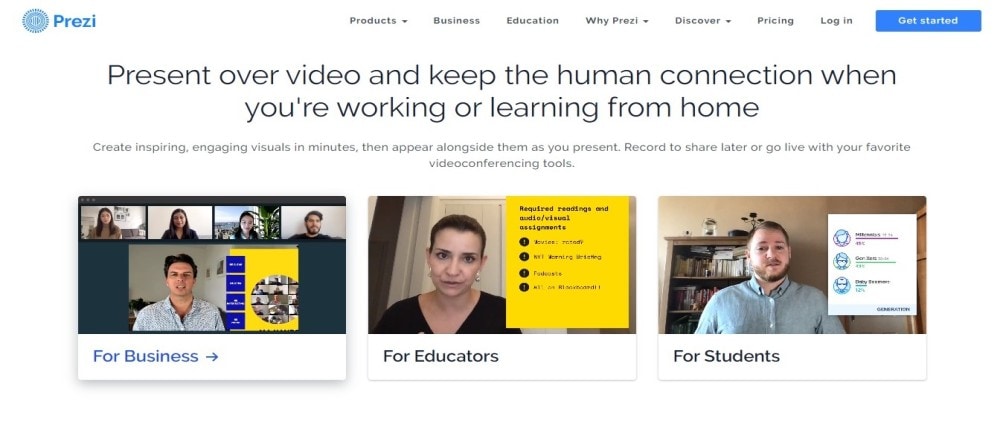Select the For Students card image
This screenshot has height=429, width=1000.
(792, 265)
